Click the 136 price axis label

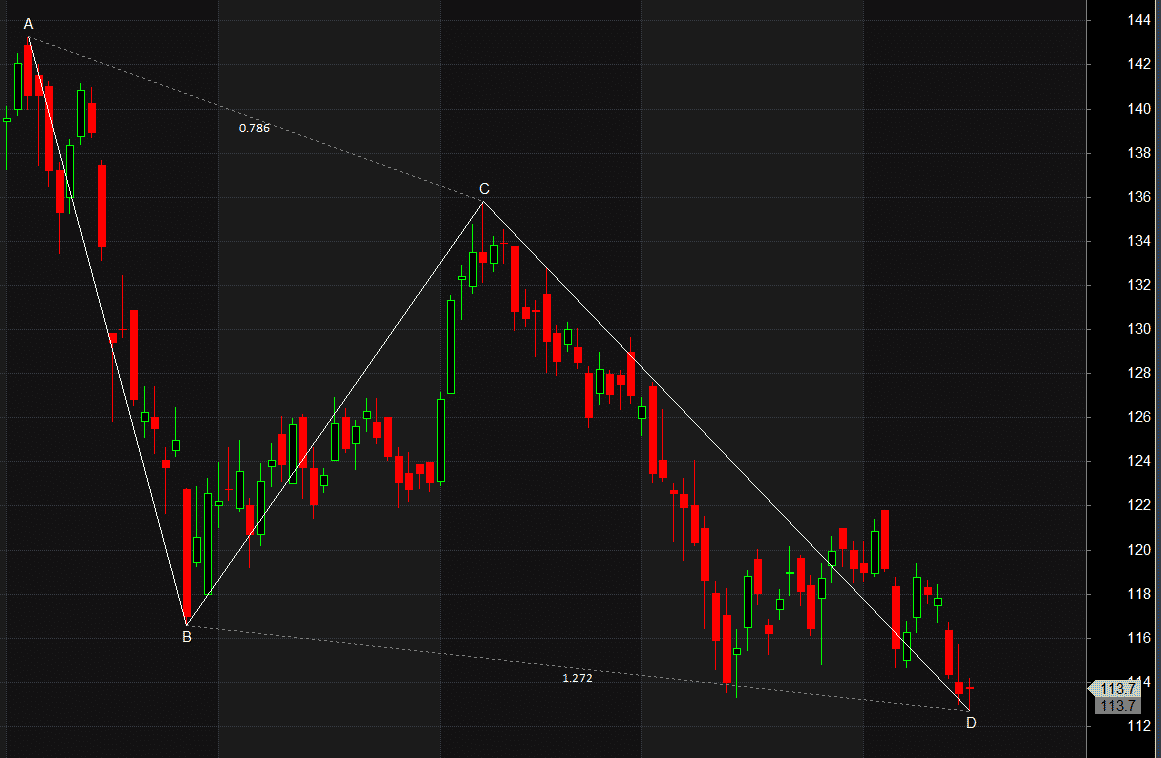(1138, 197)
